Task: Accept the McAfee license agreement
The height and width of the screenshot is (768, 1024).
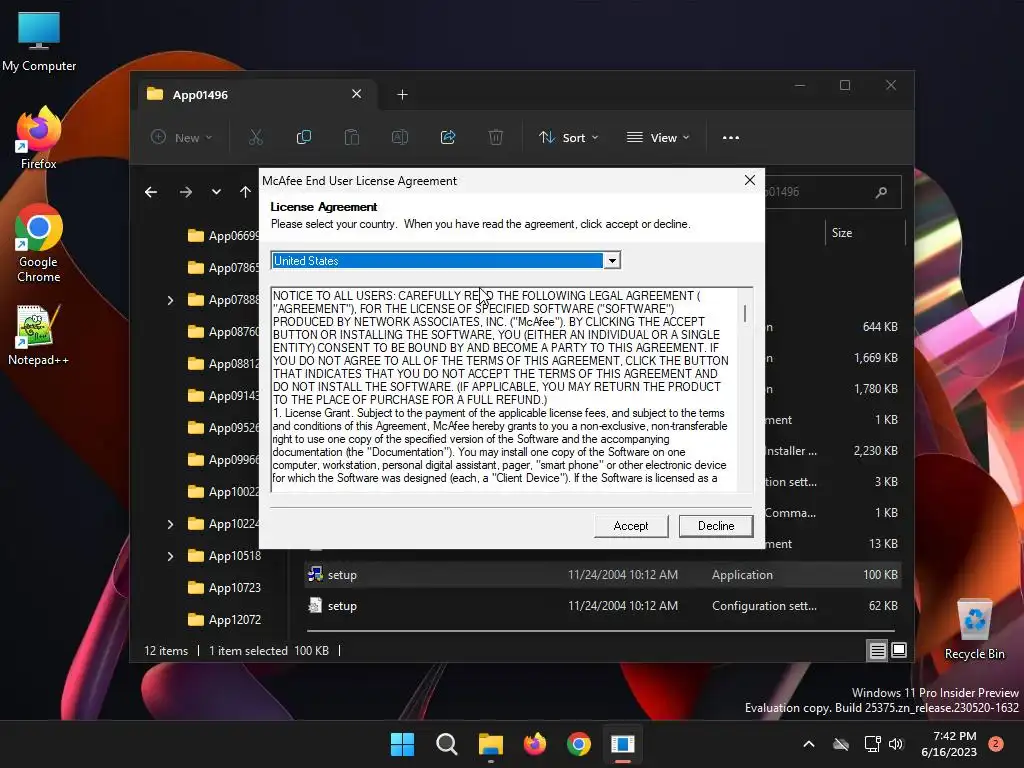Action: point(631,526)
